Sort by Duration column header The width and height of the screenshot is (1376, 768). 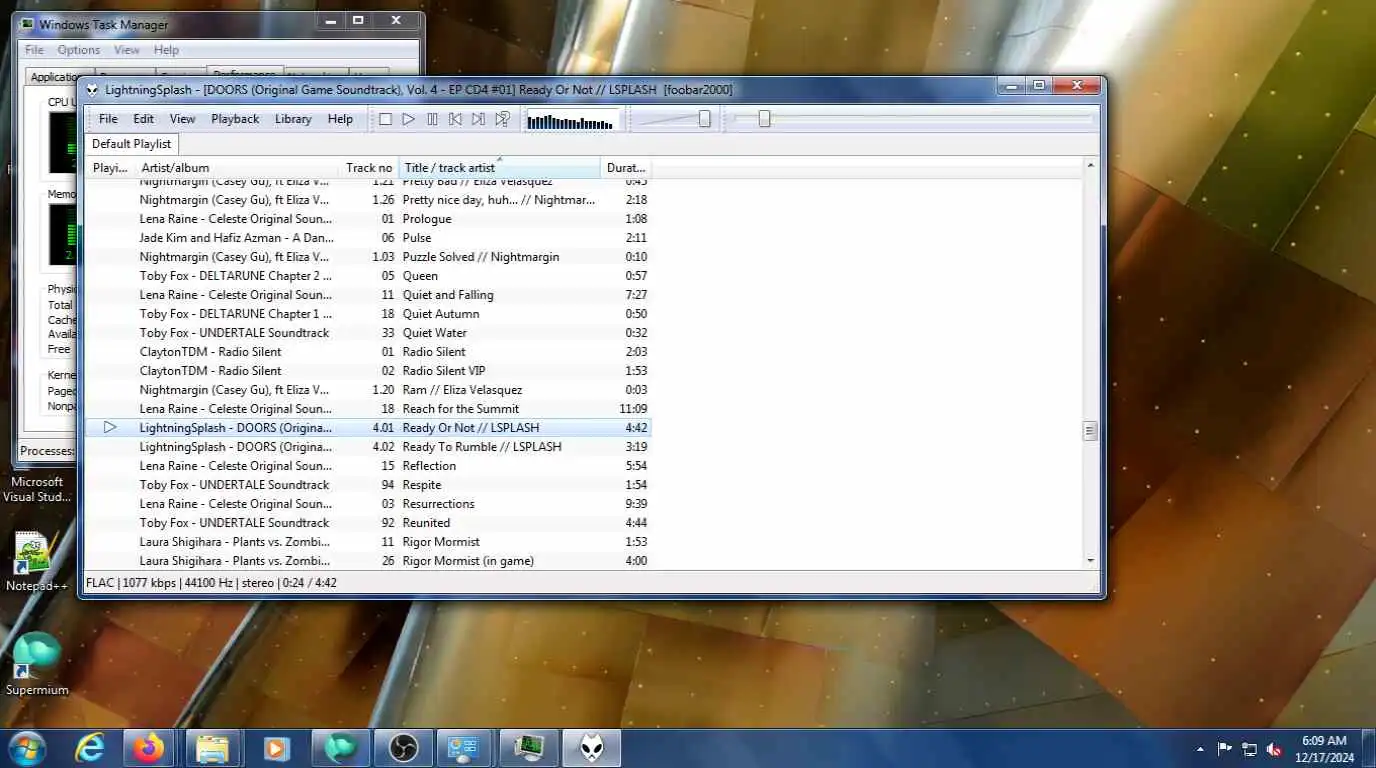[626, 168]
